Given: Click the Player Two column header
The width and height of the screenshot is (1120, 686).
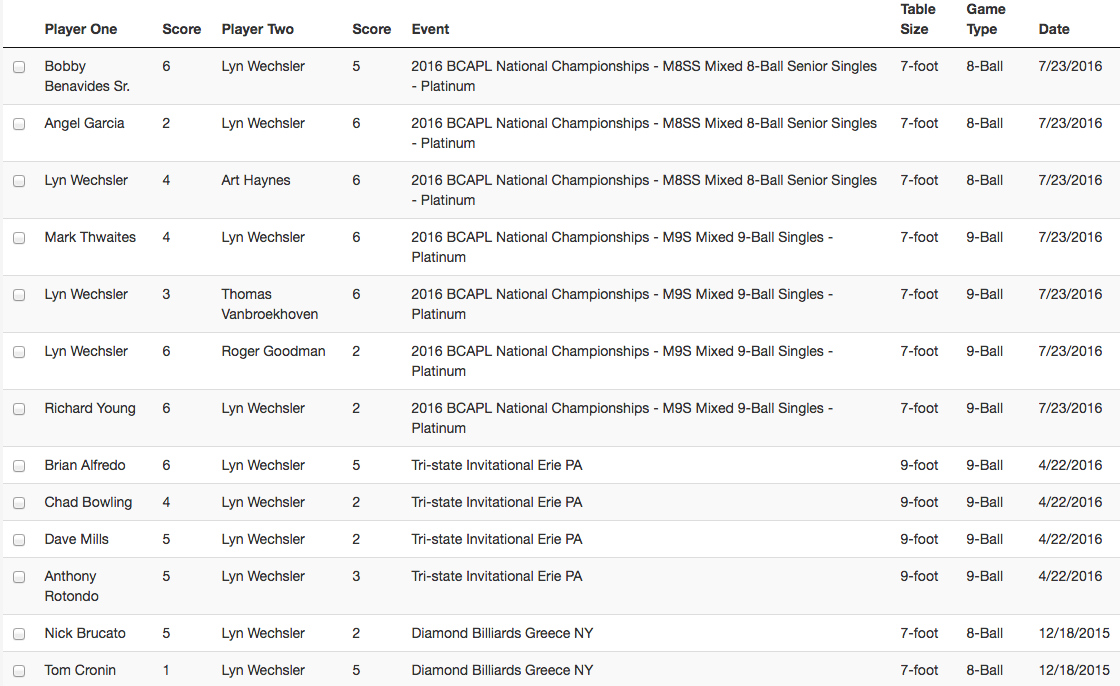Looking at the screenshot, I should click(257, 29).
